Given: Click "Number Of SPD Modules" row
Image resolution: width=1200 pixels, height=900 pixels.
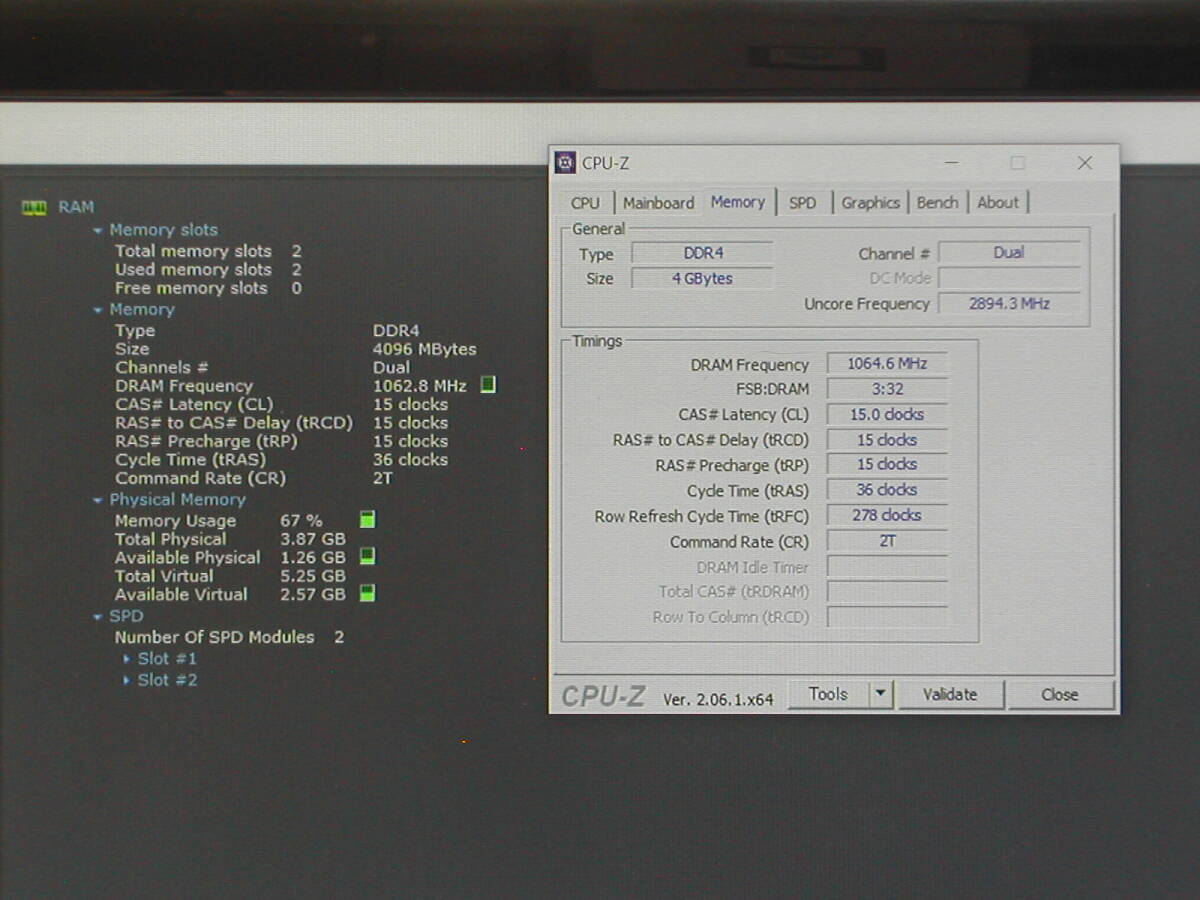Looking at the screenshot, I should pos(229,637).
